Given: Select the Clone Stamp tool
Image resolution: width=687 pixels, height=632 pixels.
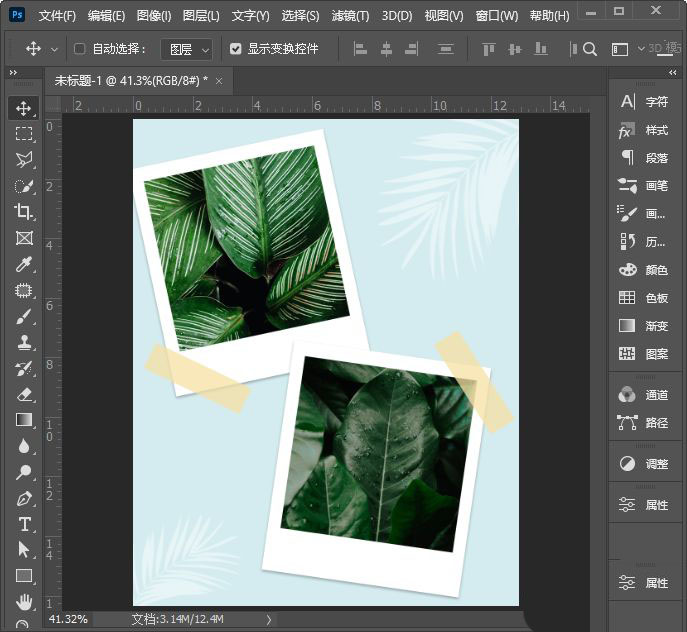Looking at the screenshot, I should pyautogui.click(x=24, y=342).
